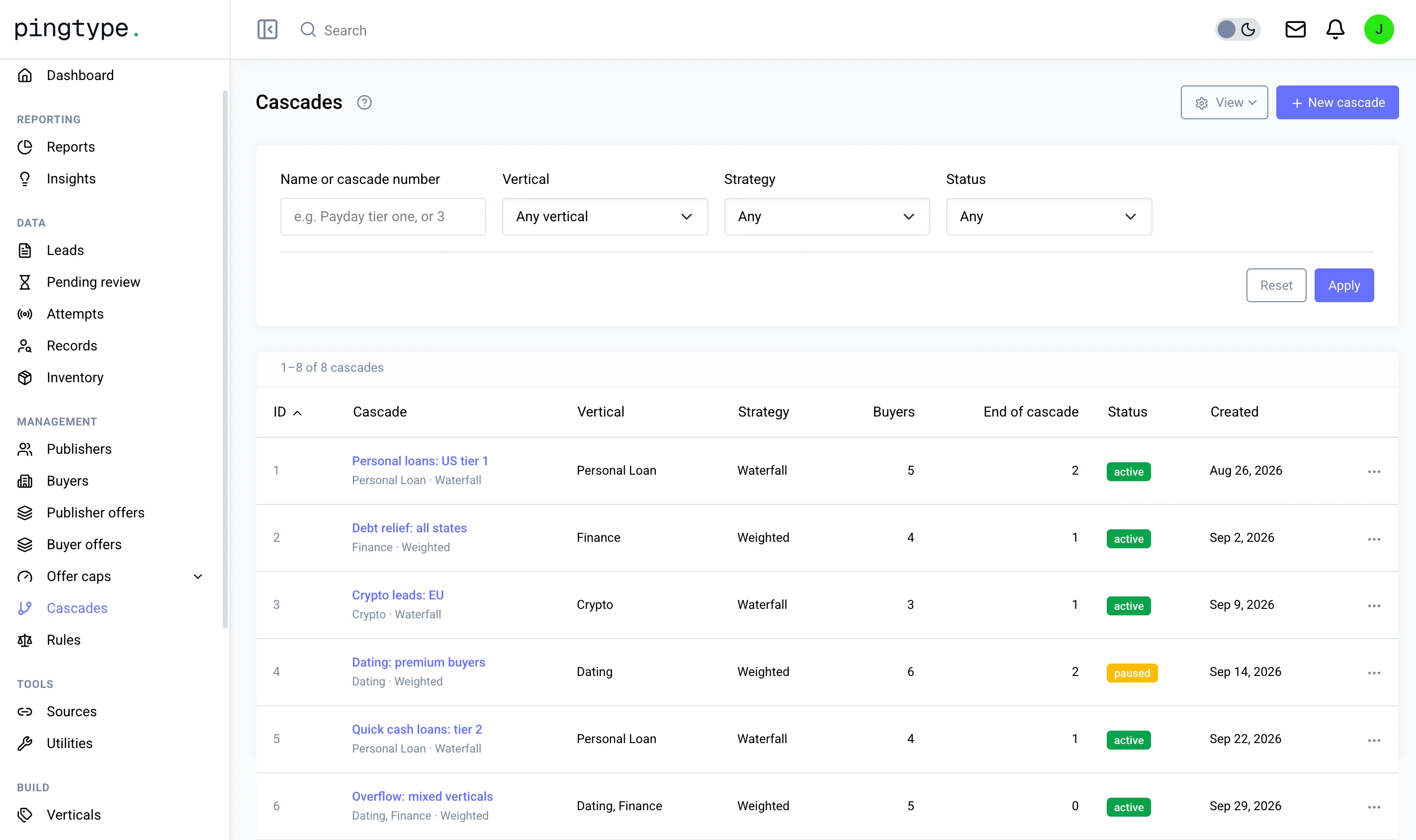The image size is (1416, 840).
Task: Open the Status filter dropdown
Action: 1049,217
